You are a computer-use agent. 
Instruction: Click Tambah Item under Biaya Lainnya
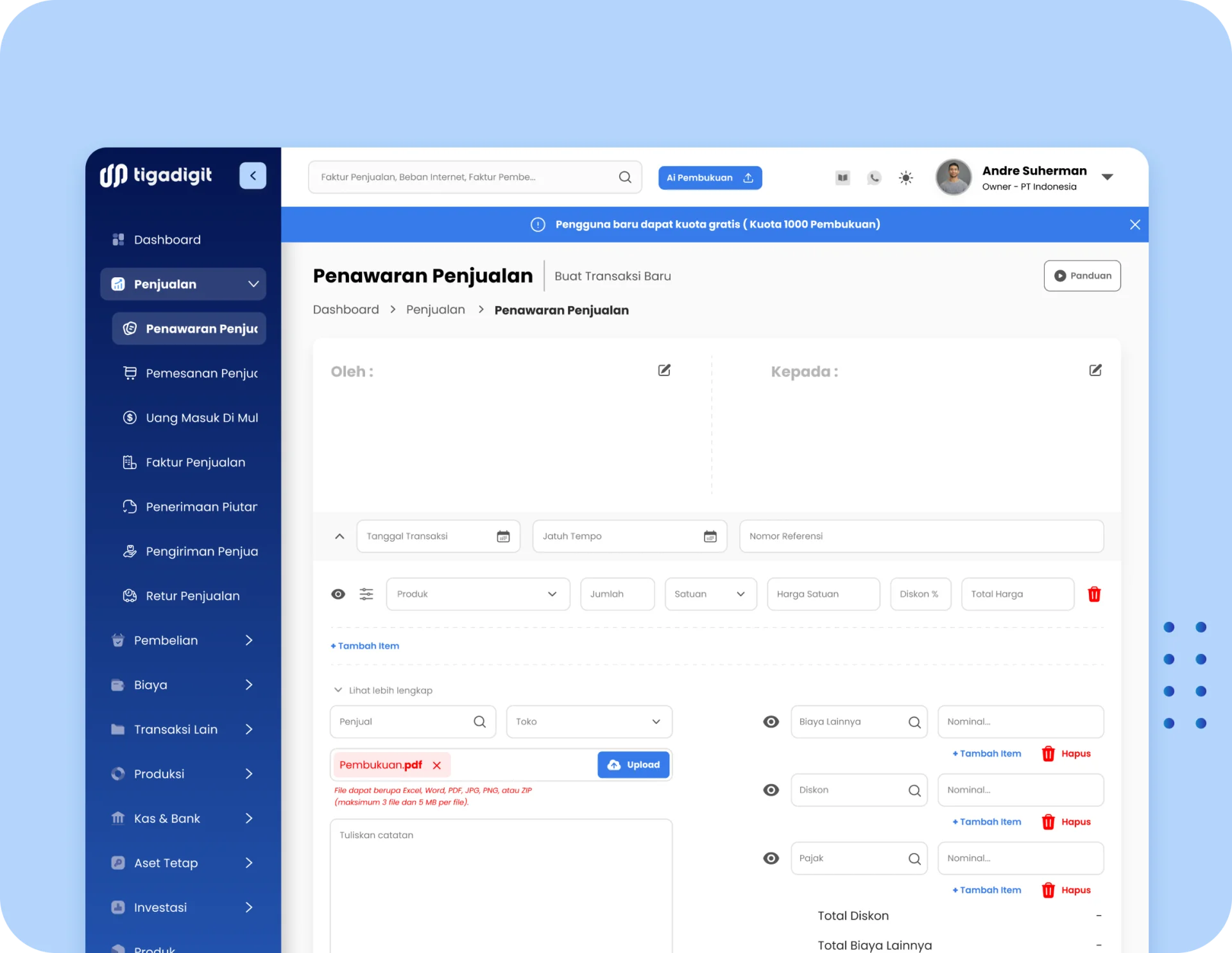[987, 753]
